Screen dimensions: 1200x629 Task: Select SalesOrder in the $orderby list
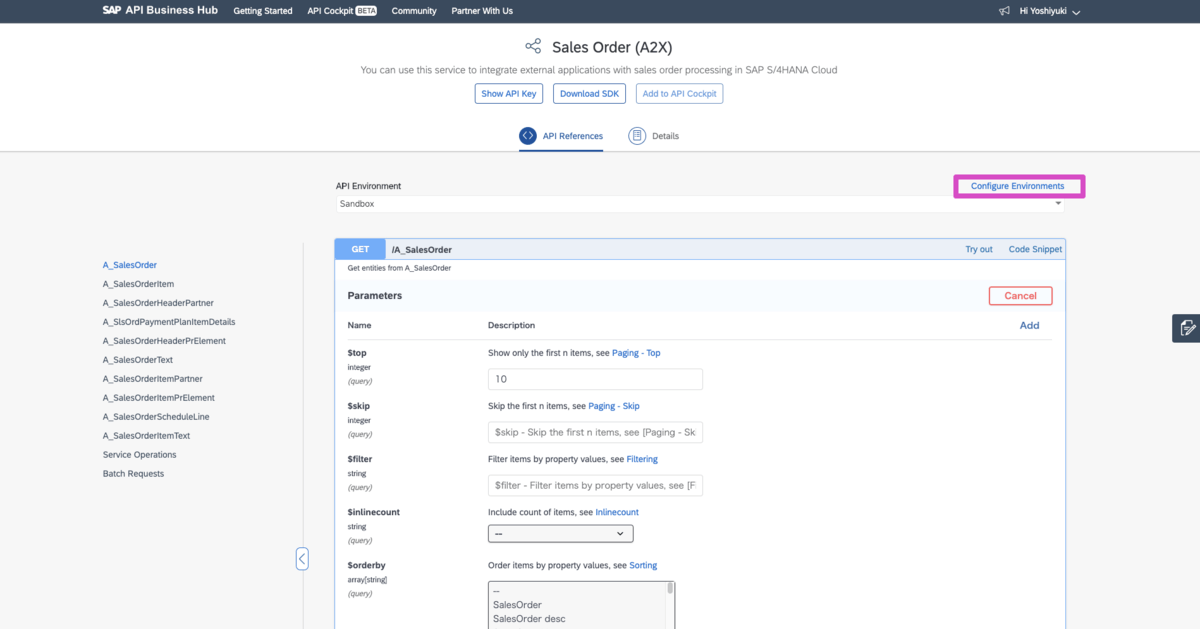click(517, 605)
